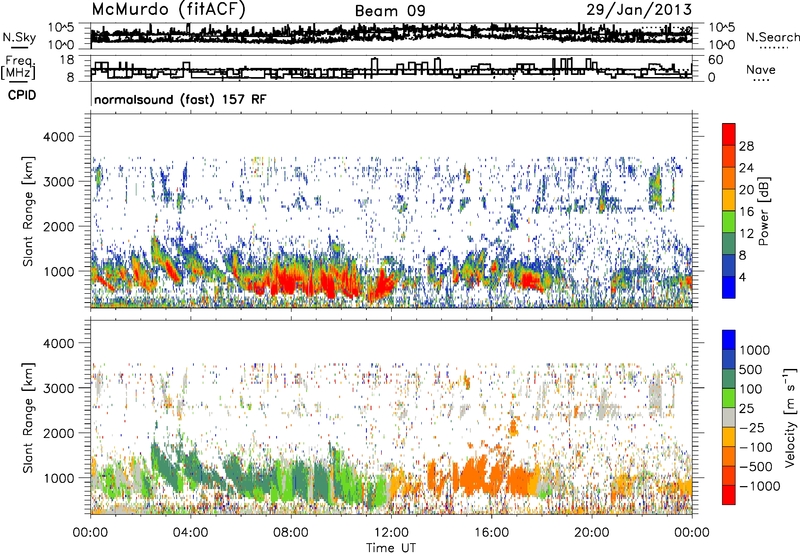Click the "28" value on Power colorbar
800x554 pixels.
click(x=746, y=146)
